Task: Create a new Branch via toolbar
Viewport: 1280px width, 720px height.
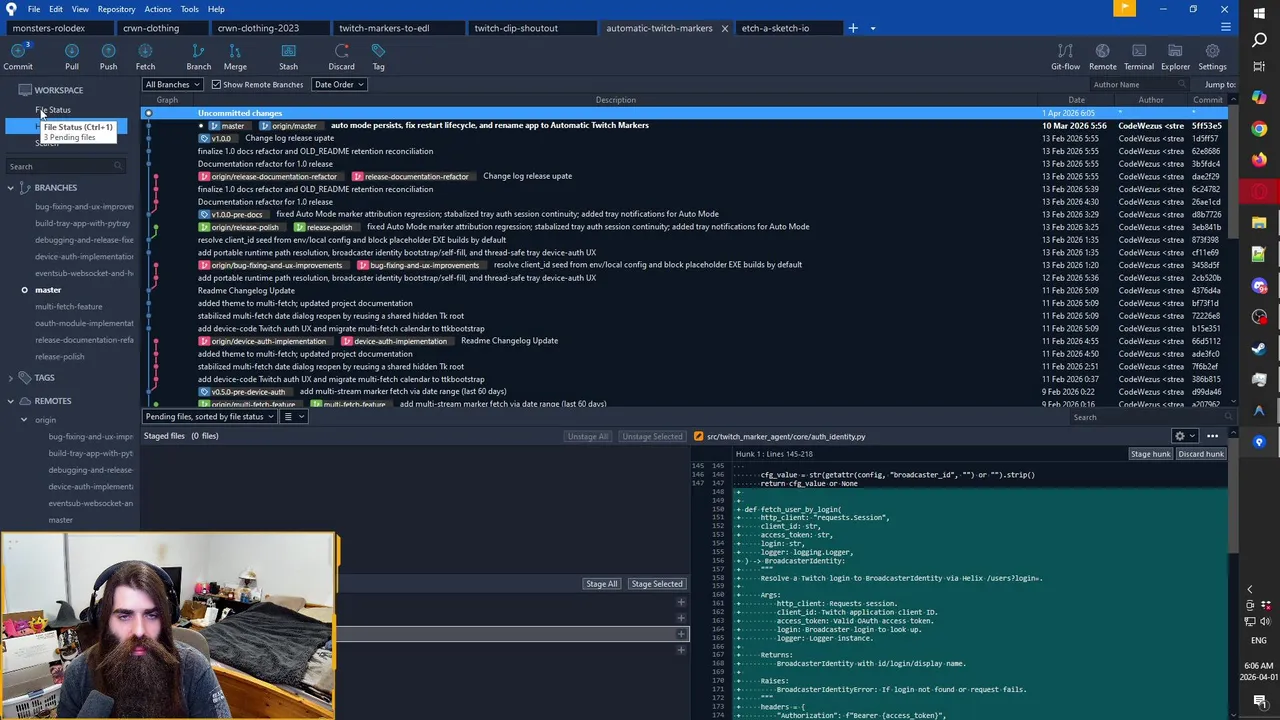Action: (198, 57)
